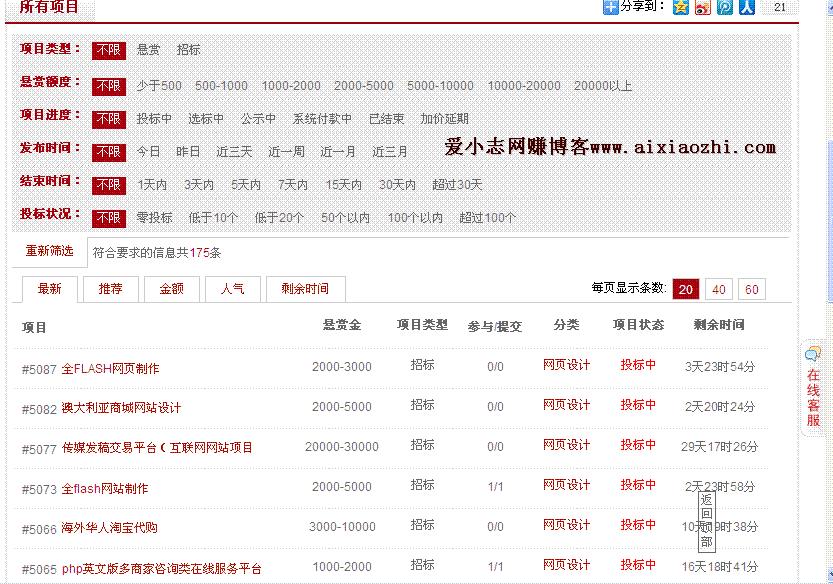Open the 在线客服 chat bubble icon

(813, 354)
